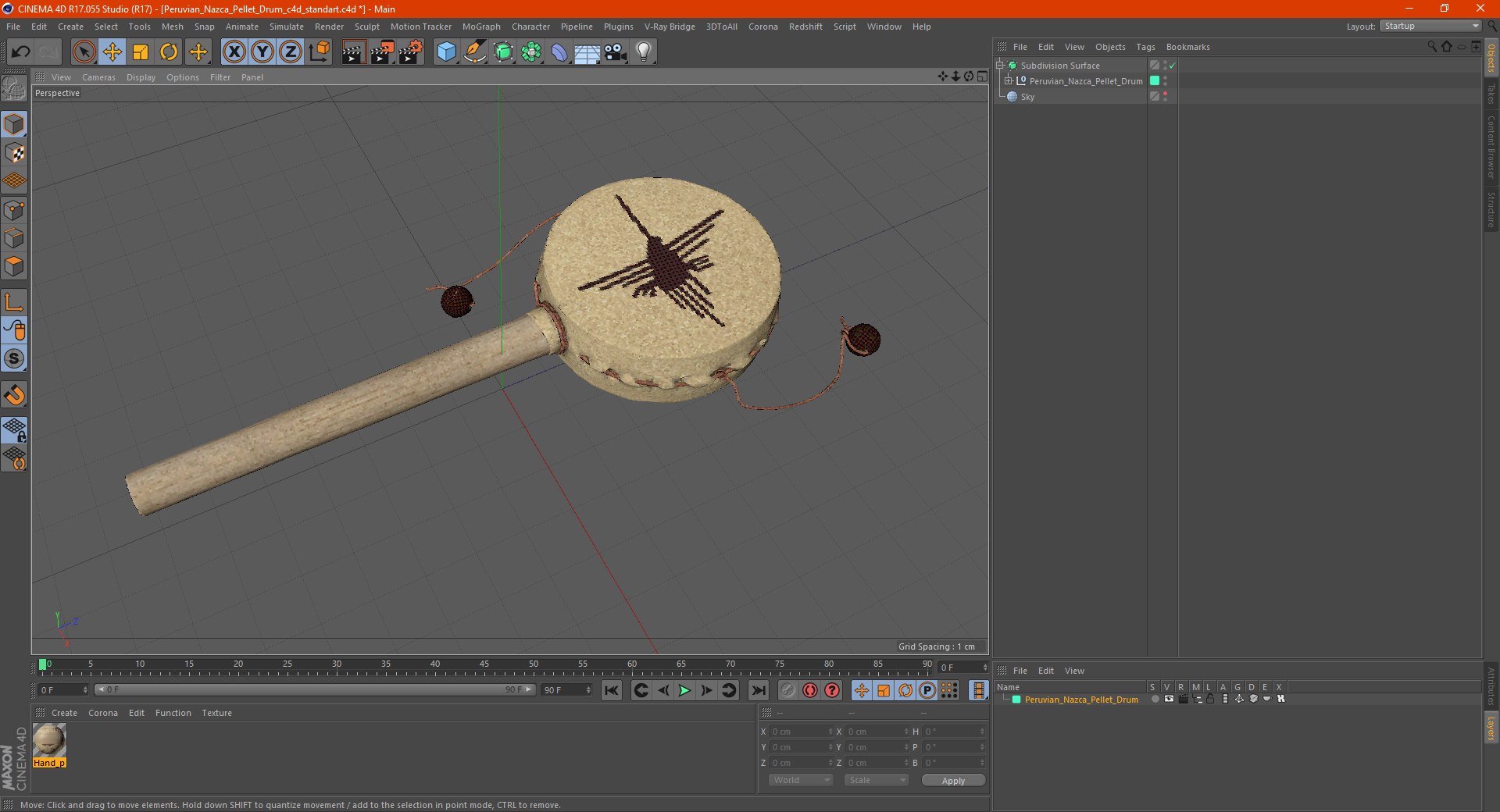
Task: Click the Hand_p material thumbnail
Action: coord(49,740)
